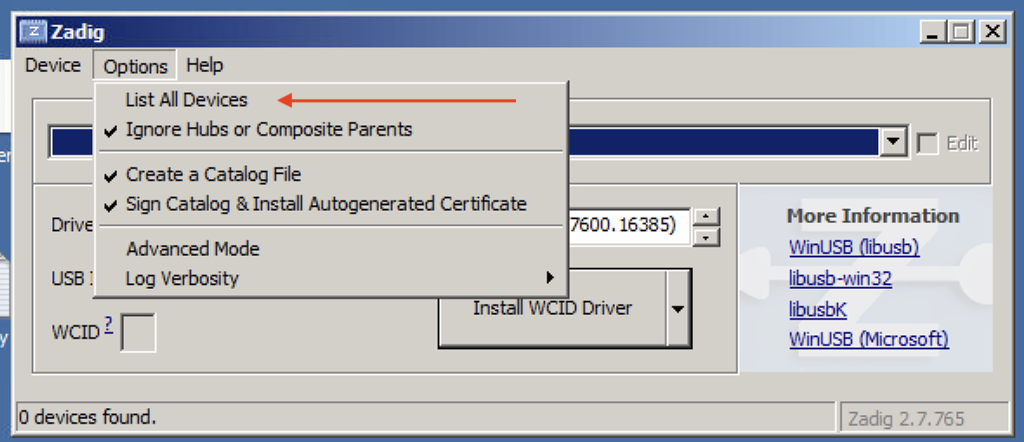Image resolution: width=1024 pixels, height=442 pixels.
Task: Expand the device selection dropdown arrow
Action: [x=893, y=143]
